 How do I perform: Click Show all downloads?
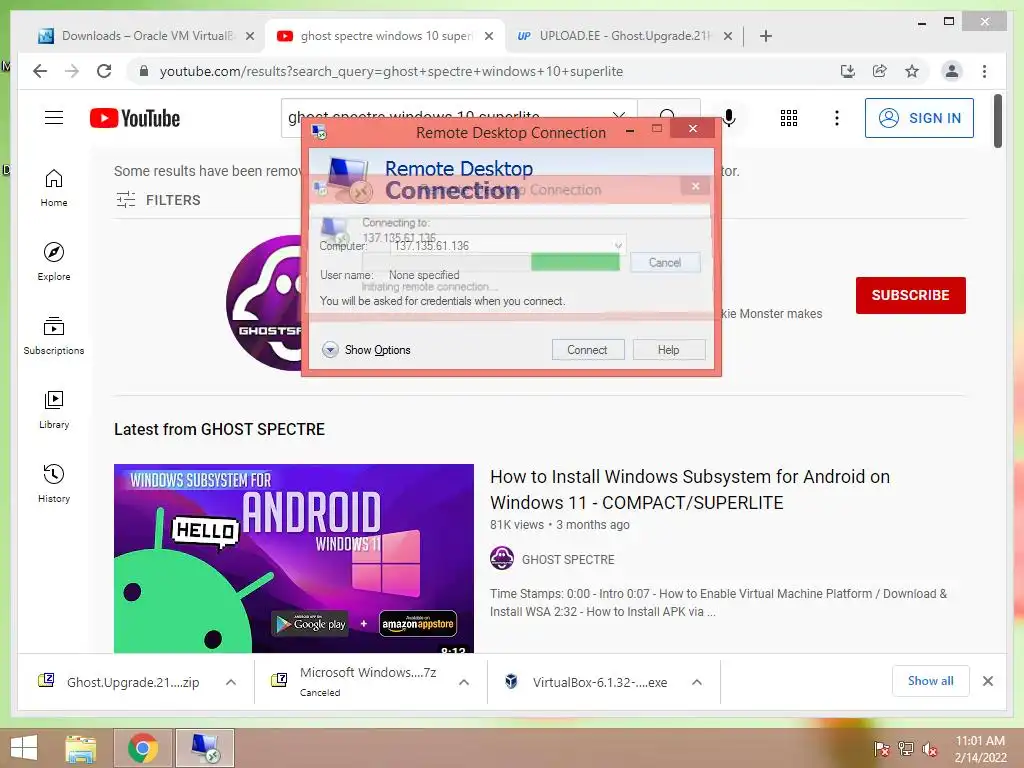(x=930, y=681)
